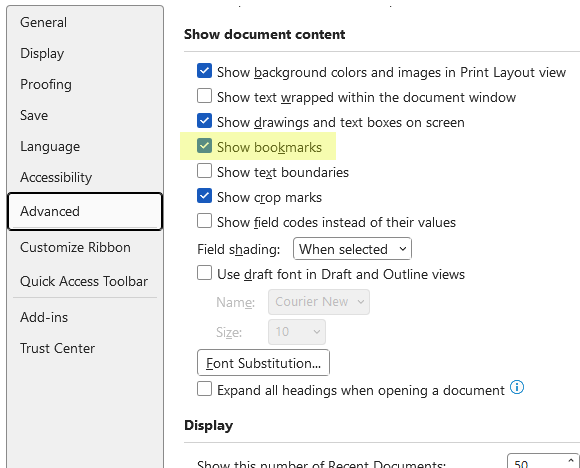Enable Show field codes instead of values

(204, 221)
